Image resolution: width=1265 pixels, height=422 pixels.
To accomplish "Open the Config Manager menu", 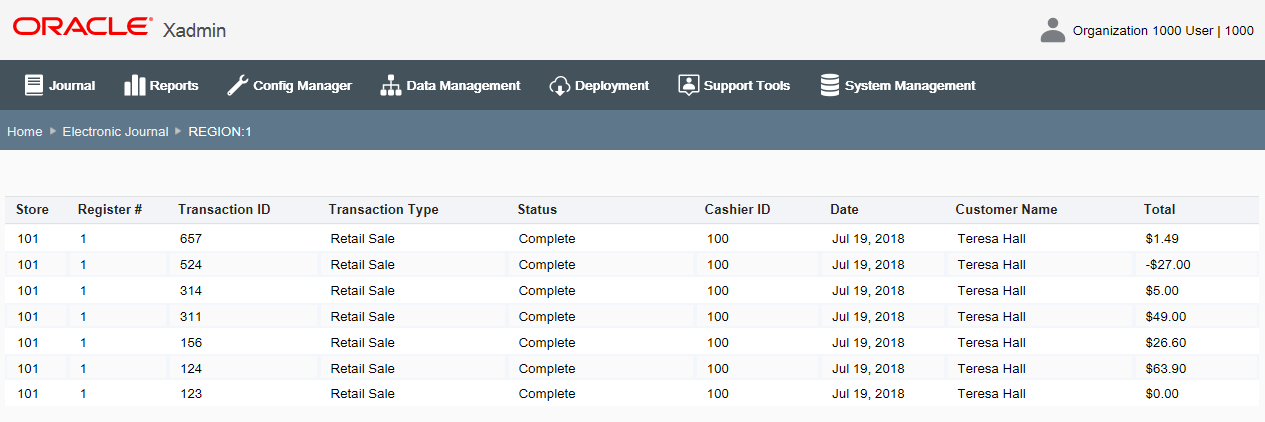I will click(x=289, y=85).
